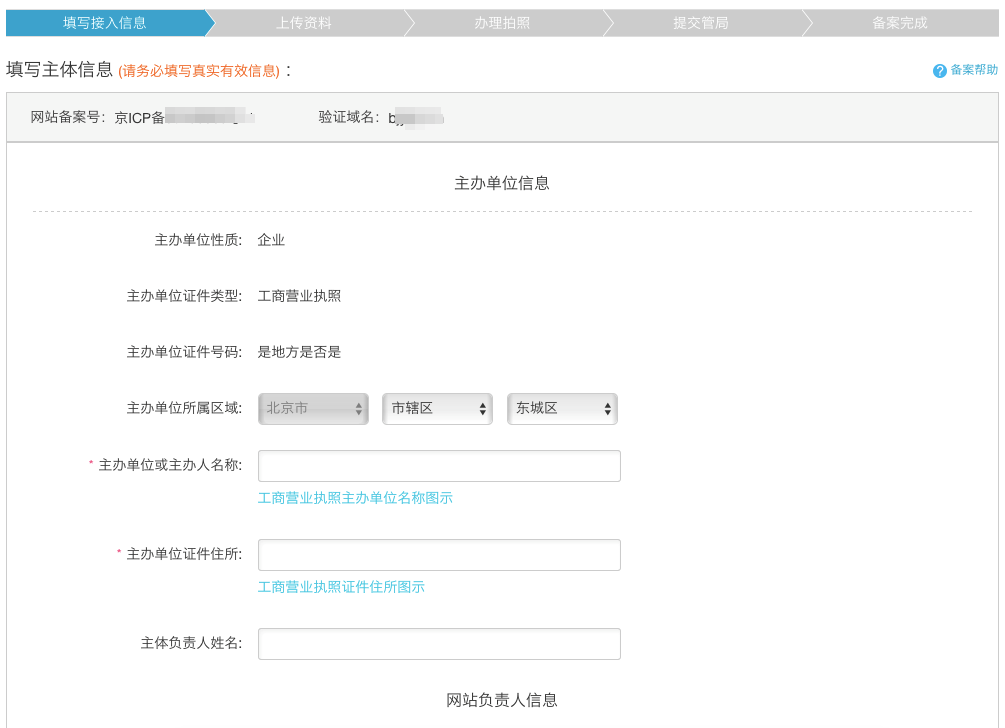Click the 主办单位证件住所 input field

point(439,554)
